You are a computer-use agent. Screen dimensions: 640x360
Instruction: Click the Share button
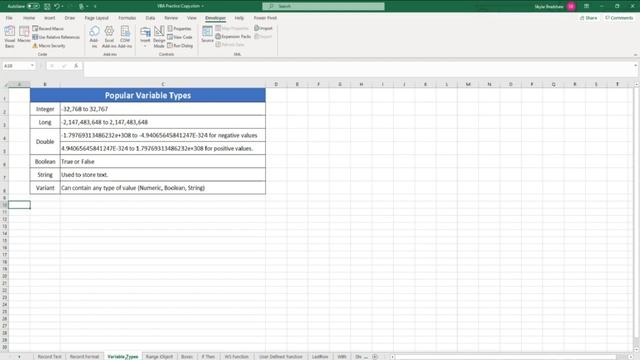click(589, 18)
